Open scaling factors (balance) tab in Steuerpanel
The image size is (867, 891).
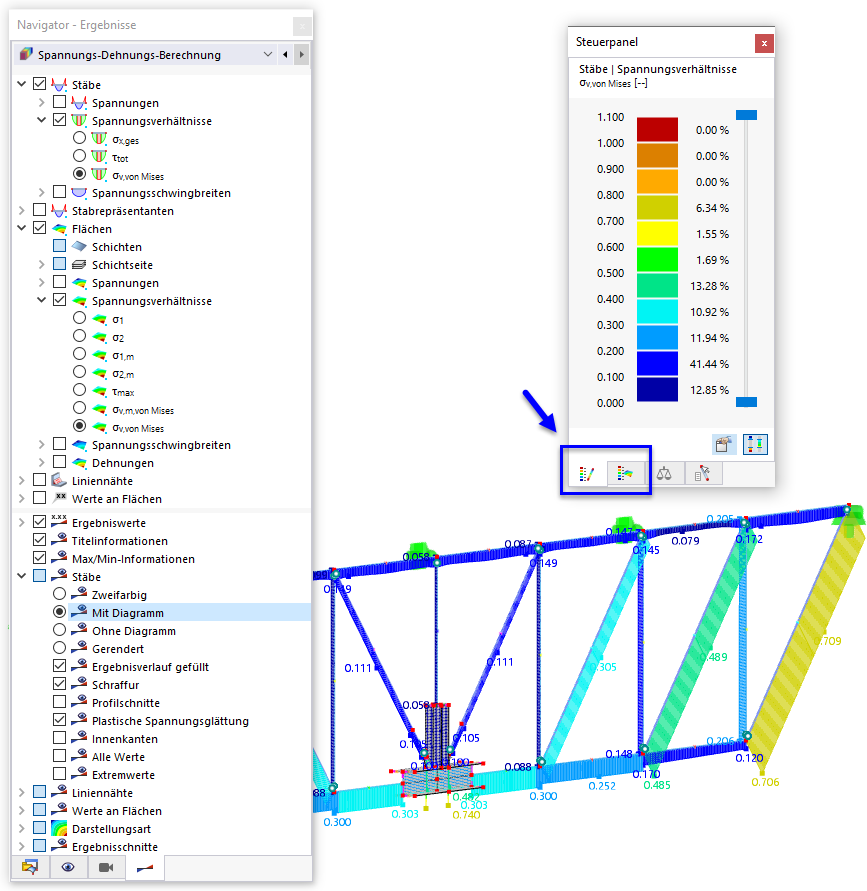(x=664, y=473)
